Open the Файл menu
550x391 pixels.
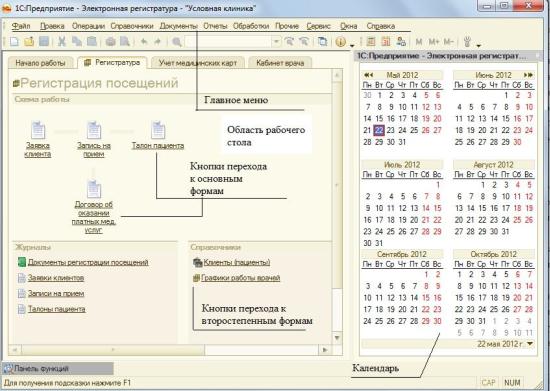click(x=21, y=26)
